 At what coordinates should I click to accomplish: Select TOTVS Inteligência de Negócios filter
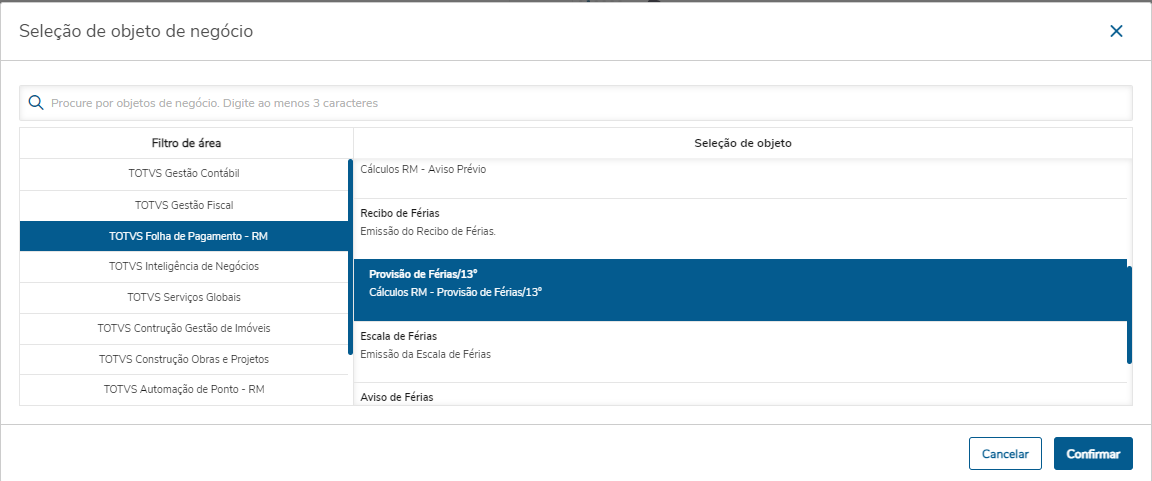tap(184, 267)
